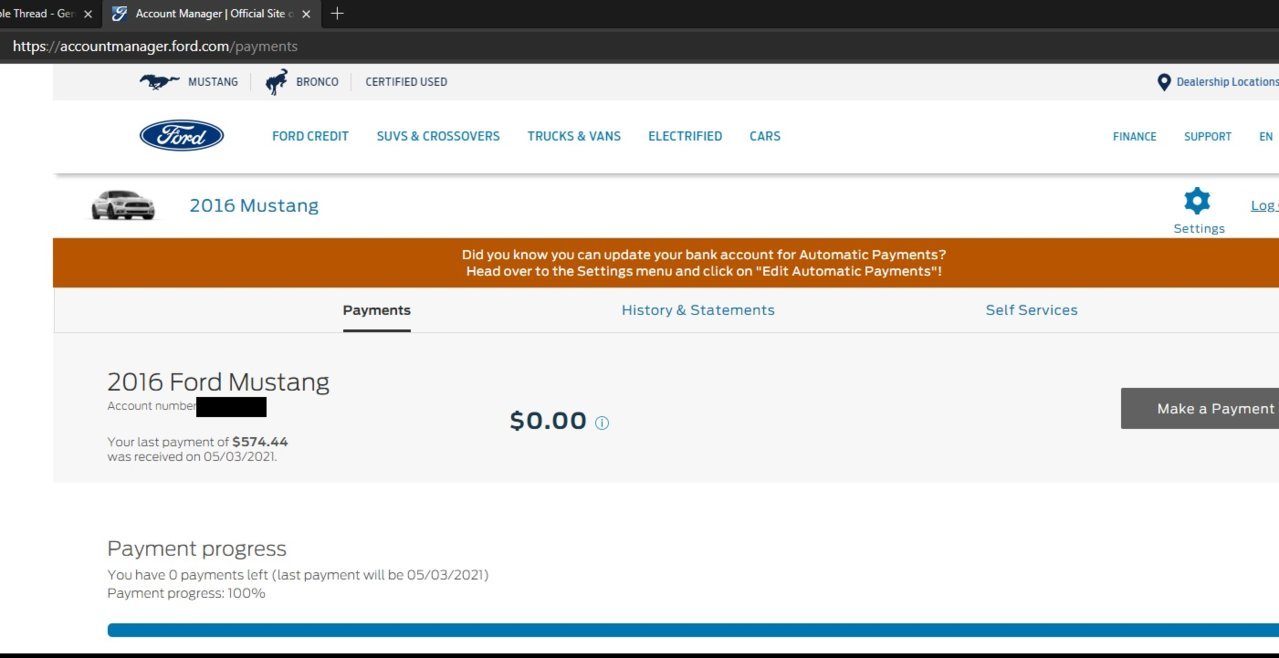Open the Trucks & Vans menu
Image resolution: width=1279 pixels, height=658 pixels.
(x=574, y=136)
